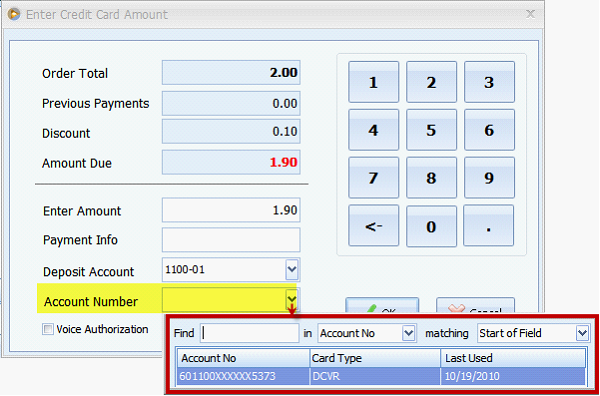
Task: Click the 10/19/2010 last used cell
Action: pyautogui.click(x=513, y=376)
